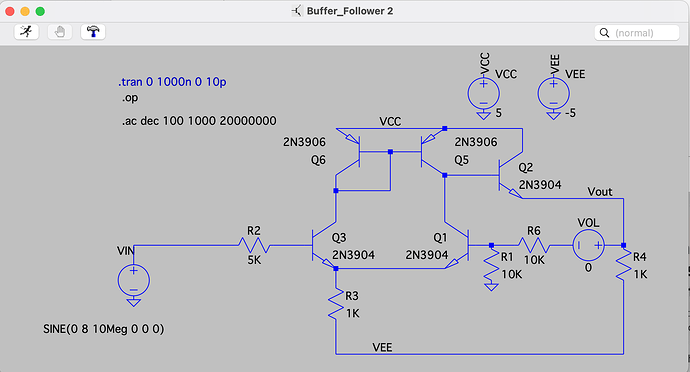Click the search field labeled (normal)

pos(637,33)
